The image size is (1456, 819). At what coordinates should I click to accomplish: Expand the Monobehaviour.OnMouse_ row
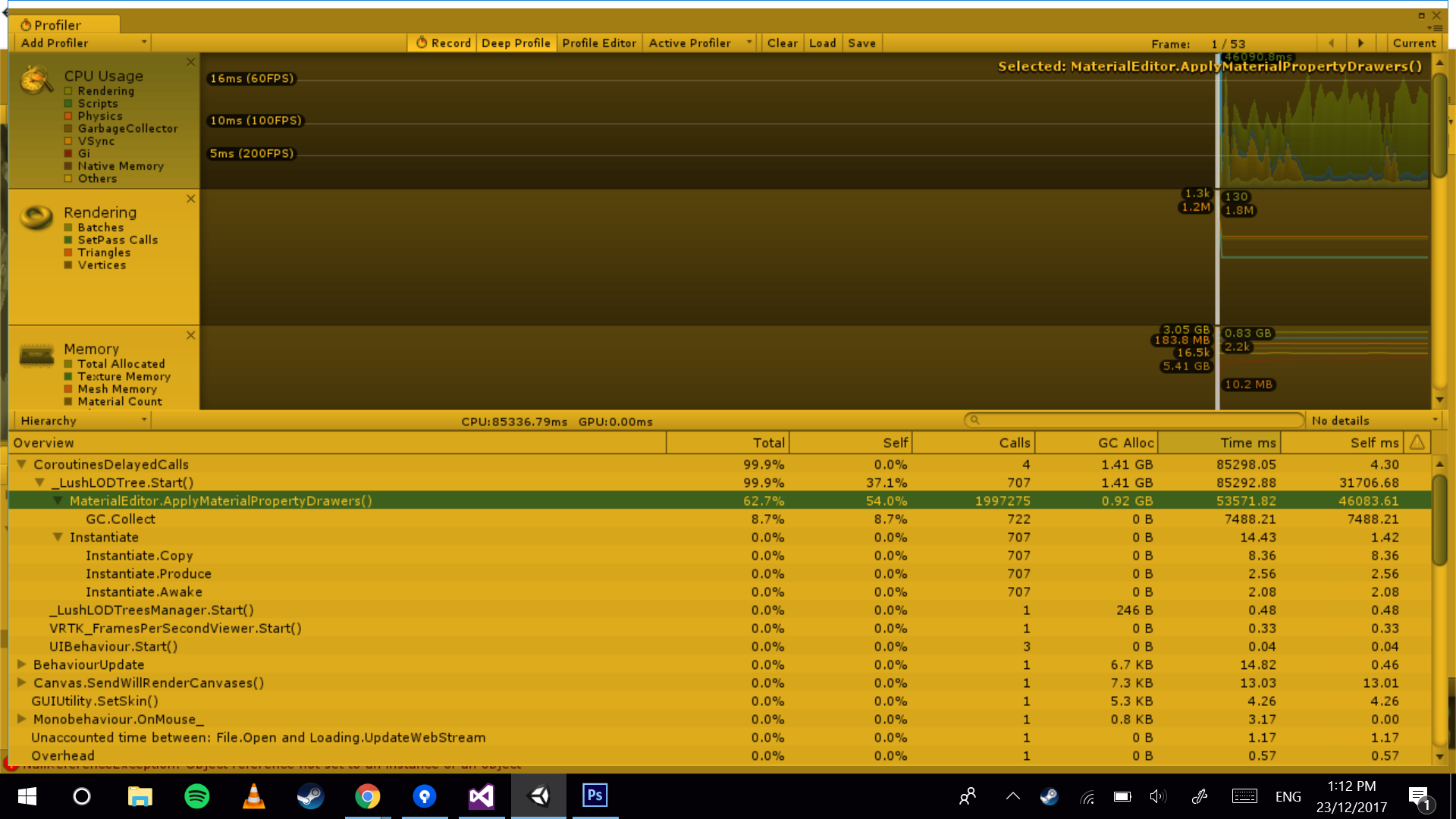(22, 719)
